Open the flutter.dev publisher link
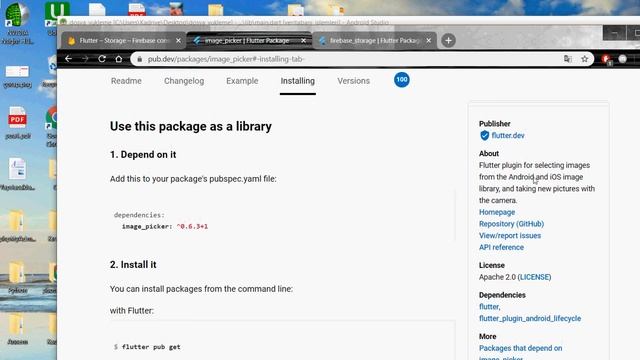Screen dimensions: 640x360 pyautogui.click(x=508, y=136)
